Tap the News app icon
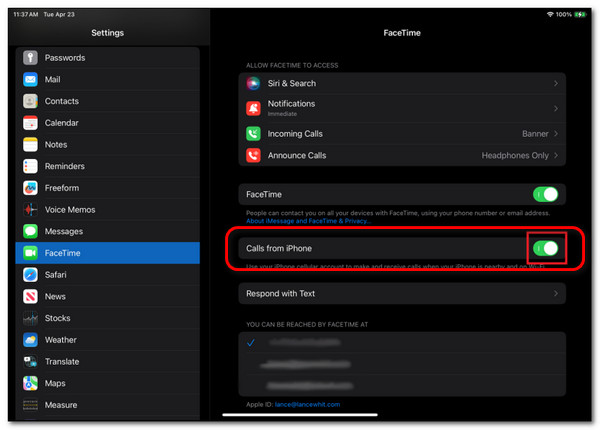This screenshot has height=430, width=600. pos(30,296)
